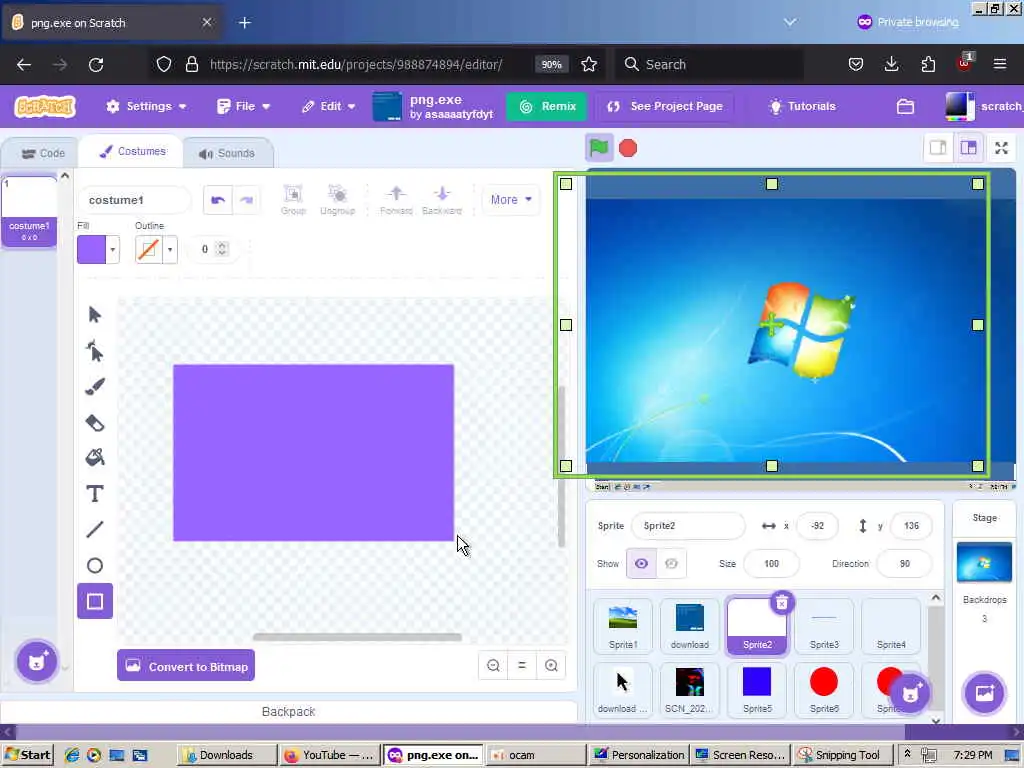Click the Scratch logo
Screen dimensions: 1024x768
(x=45, y=106)
